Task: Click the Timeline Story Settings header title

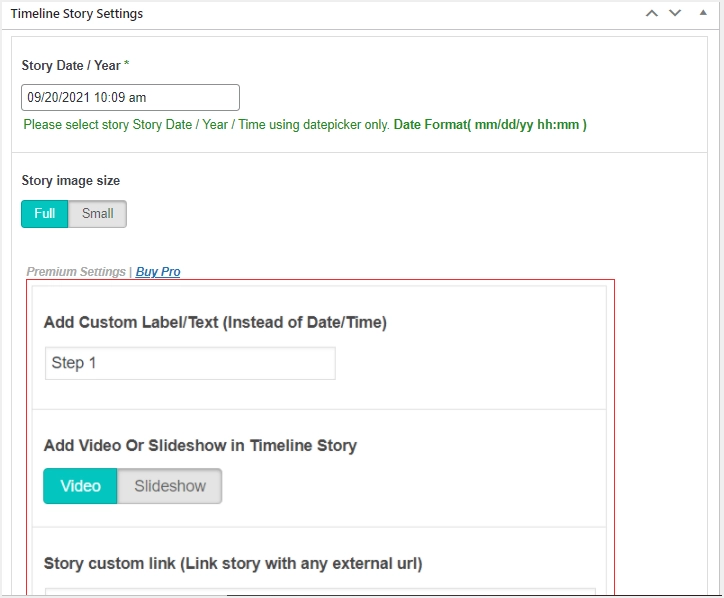Action: (76, 14)
